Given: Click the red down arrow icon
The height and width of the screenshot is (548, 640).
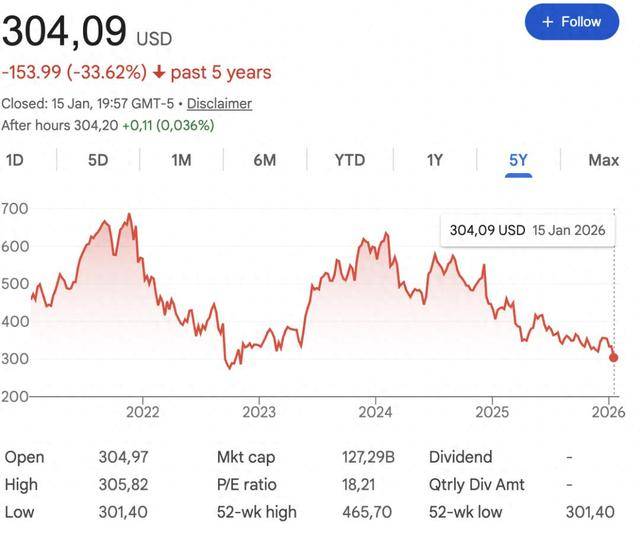Looking at the screenshot, I should [159, 72].
